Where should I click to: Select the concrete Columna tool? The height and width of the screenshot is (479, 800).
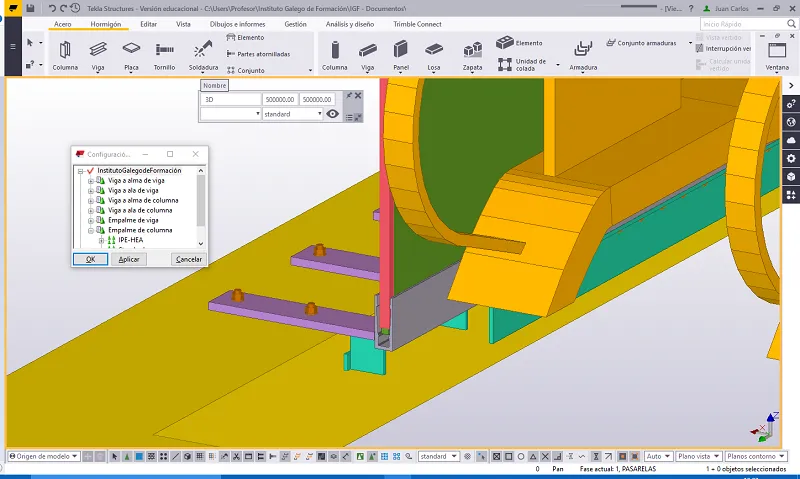(334, 56)
